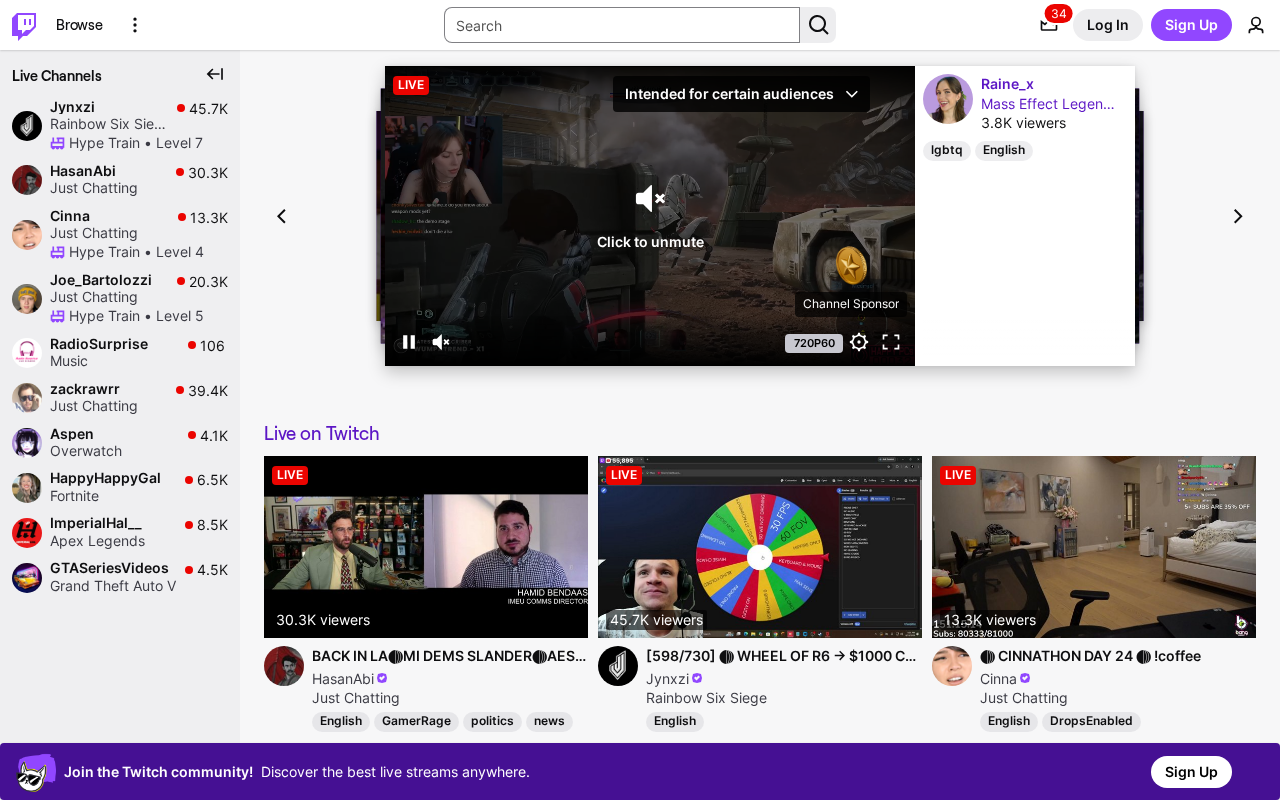Open HappyHappyGal channel name in sidebar

click(105, 478)
